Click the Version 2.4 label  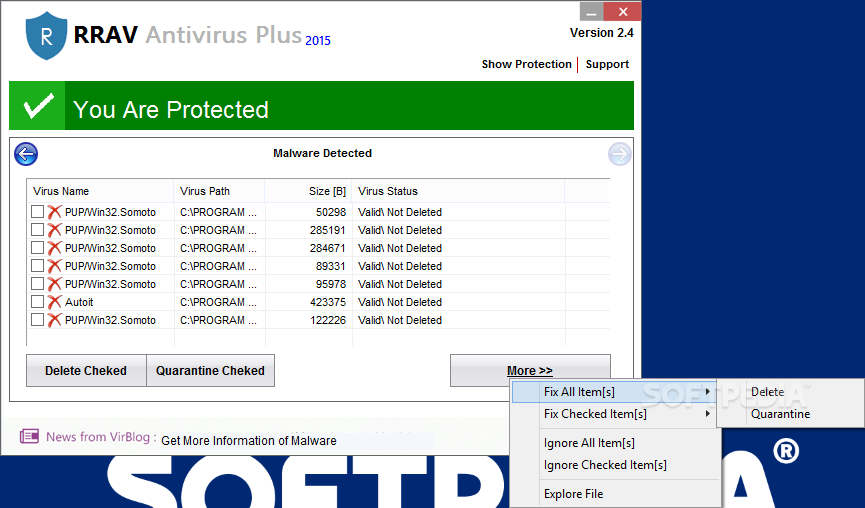pyautogui.click(x=602, y=33)
